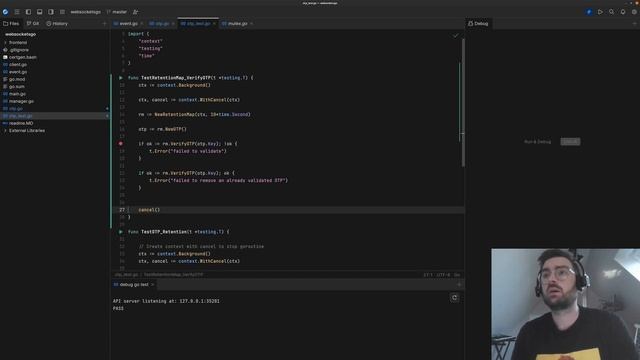Open go.mod file
The image size is (640, 360).
pyautogui.click(x=17, y=79)
